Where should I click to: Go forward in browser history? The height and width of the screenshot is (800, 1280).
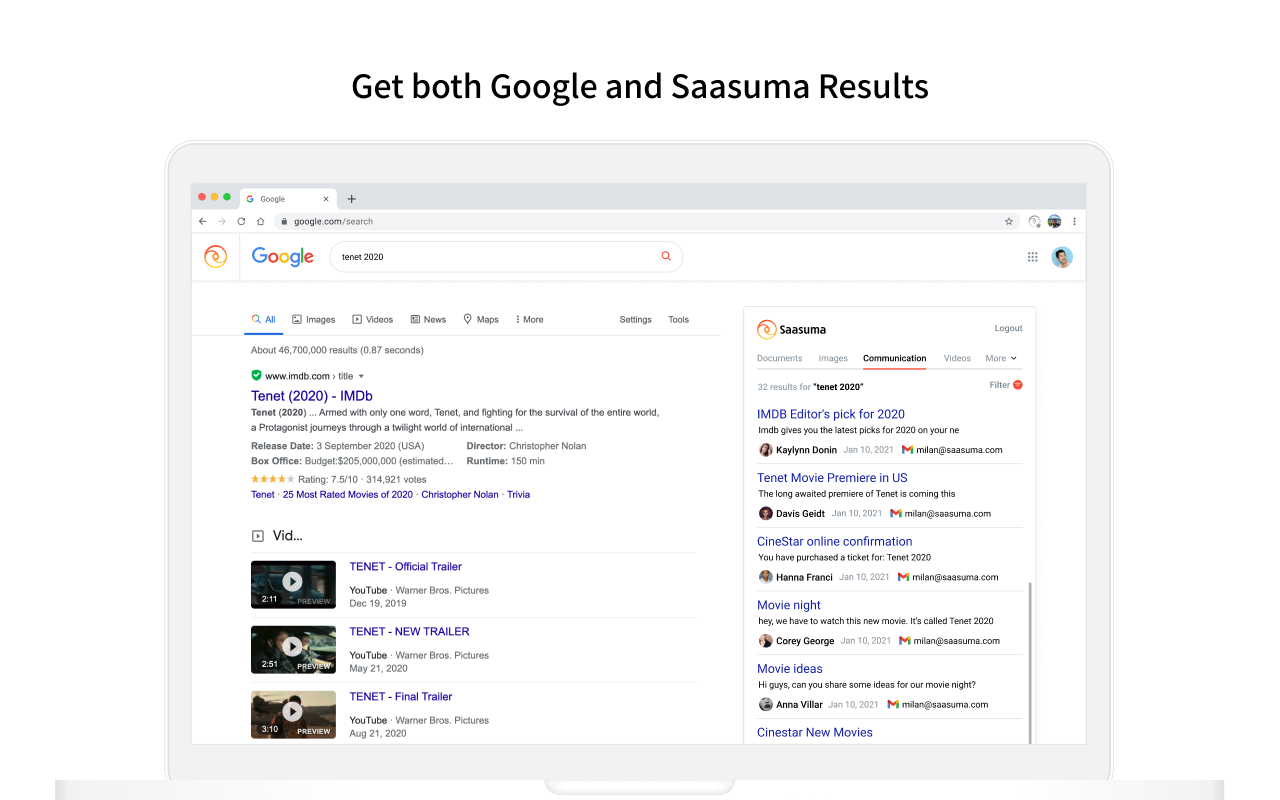click(222, 221)
